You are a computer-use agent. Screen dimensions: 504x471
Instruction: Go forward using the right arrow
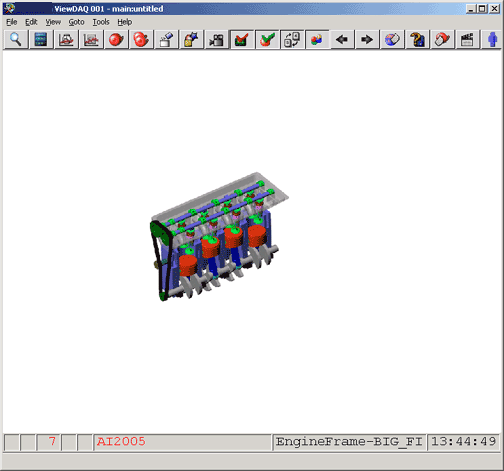click(x=367, y=40)
